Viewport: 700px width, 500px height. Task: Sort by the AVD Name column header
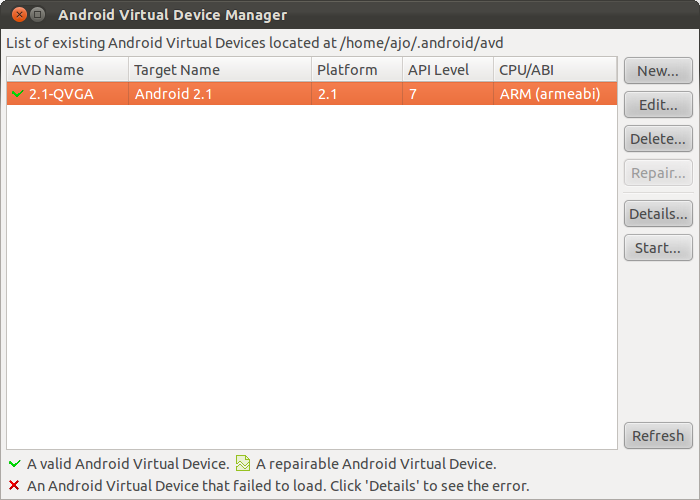coord(68,70)
